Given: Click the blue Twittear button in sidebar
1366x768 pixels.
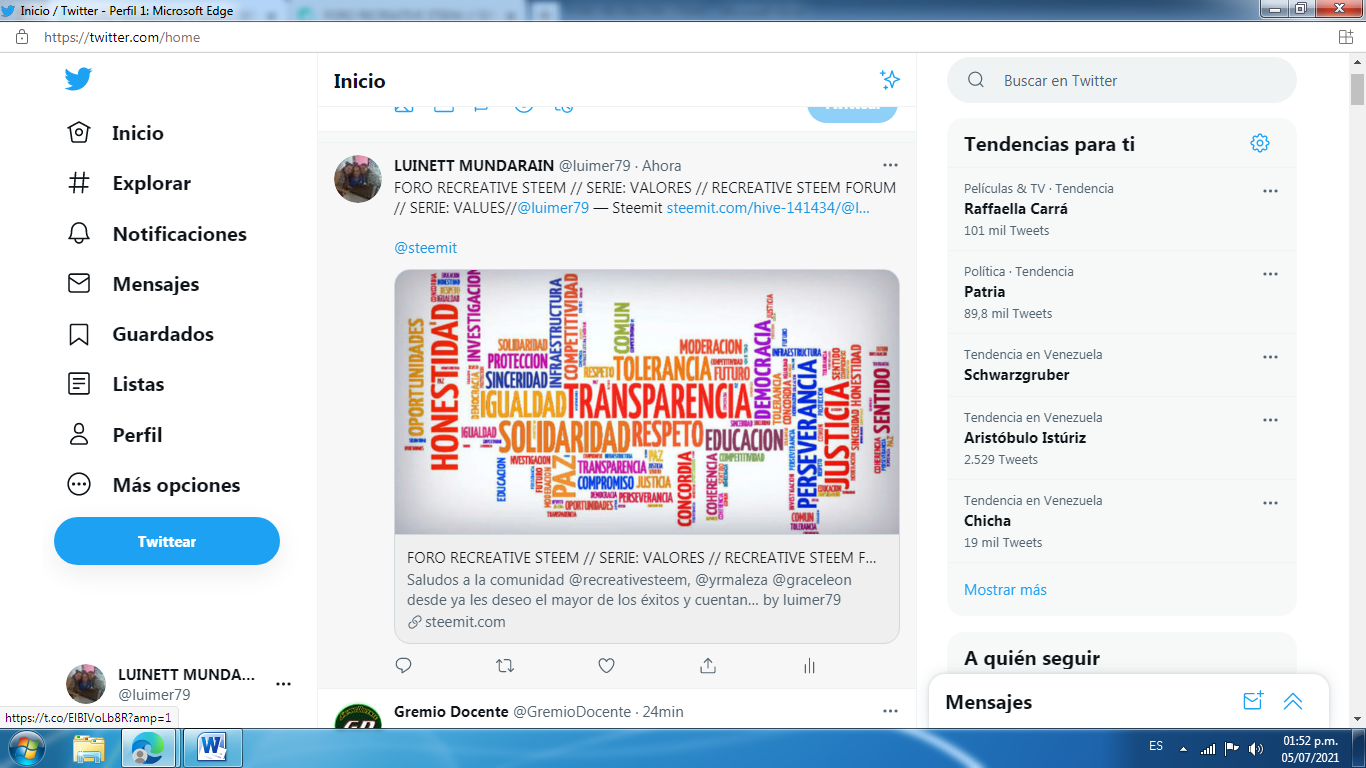Looking at the screenshot, I should pyautogui.click(x=167, y=541).
